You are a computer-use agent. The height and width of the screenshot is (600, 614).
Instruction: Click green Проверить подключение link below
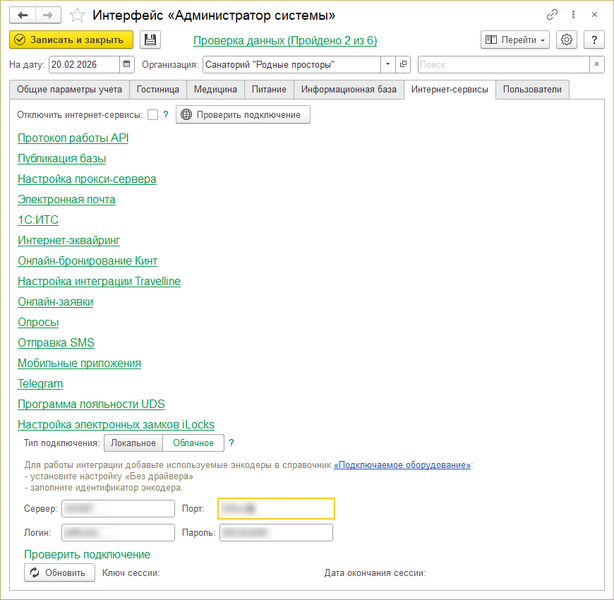tap(87, 555)
